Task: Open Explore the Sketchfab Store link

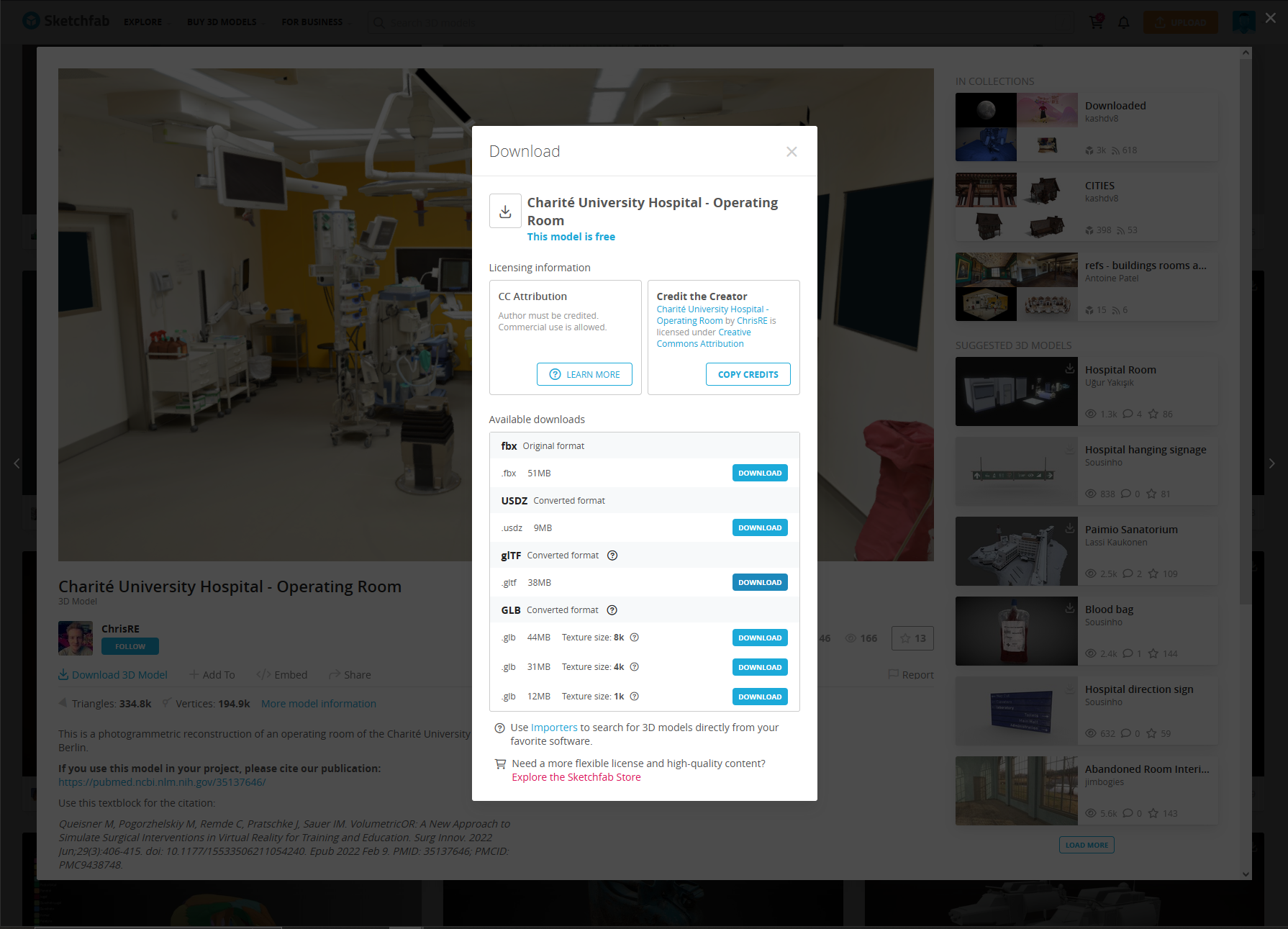Action: 576,777
